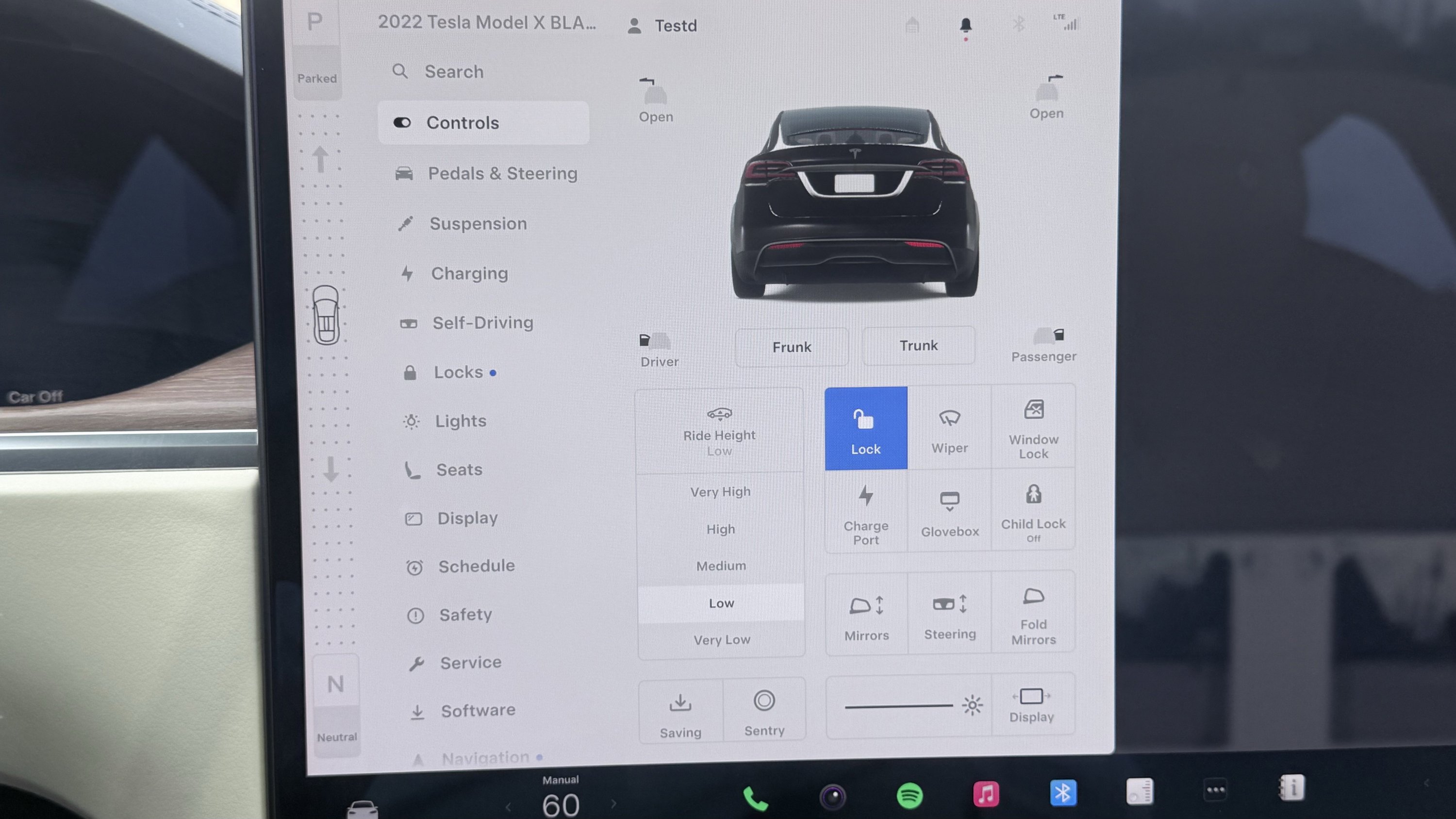Tap the Park gear indicator
Viewport: 1456px width, 819px height.
tap(316, 50)
